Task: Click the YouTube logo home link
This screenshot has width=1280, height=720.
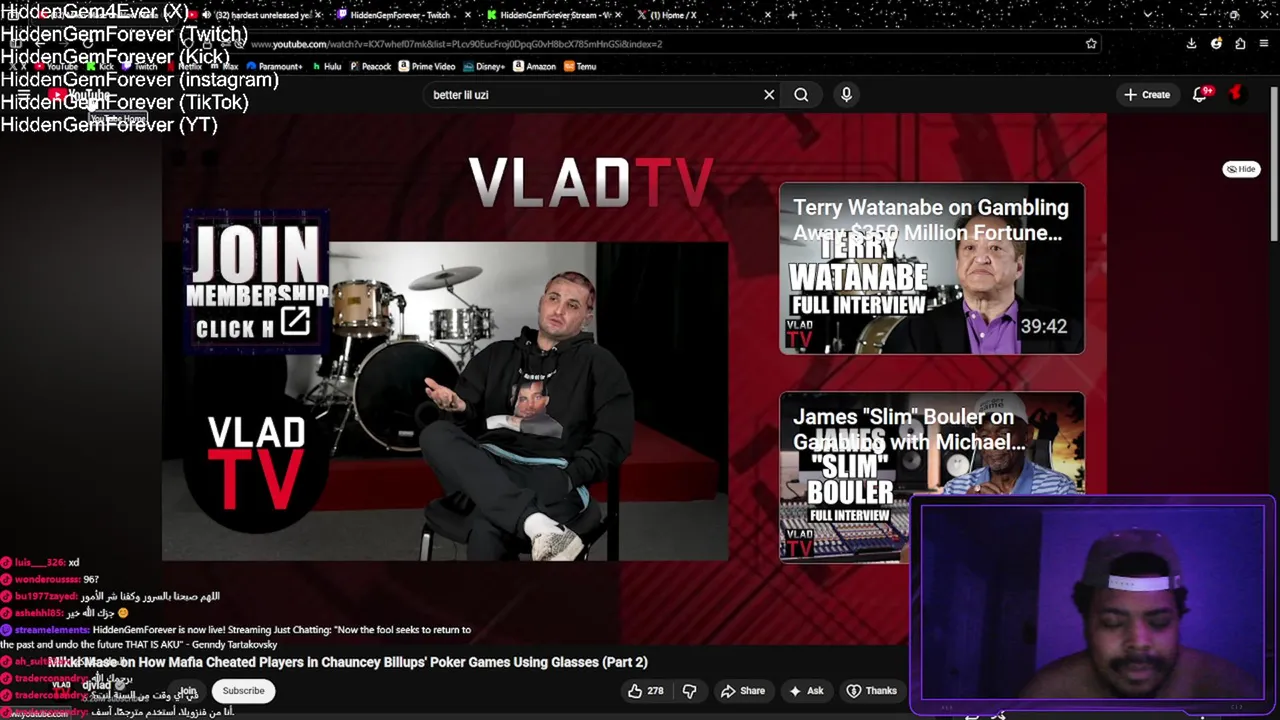Action: [x=78, y=95]
